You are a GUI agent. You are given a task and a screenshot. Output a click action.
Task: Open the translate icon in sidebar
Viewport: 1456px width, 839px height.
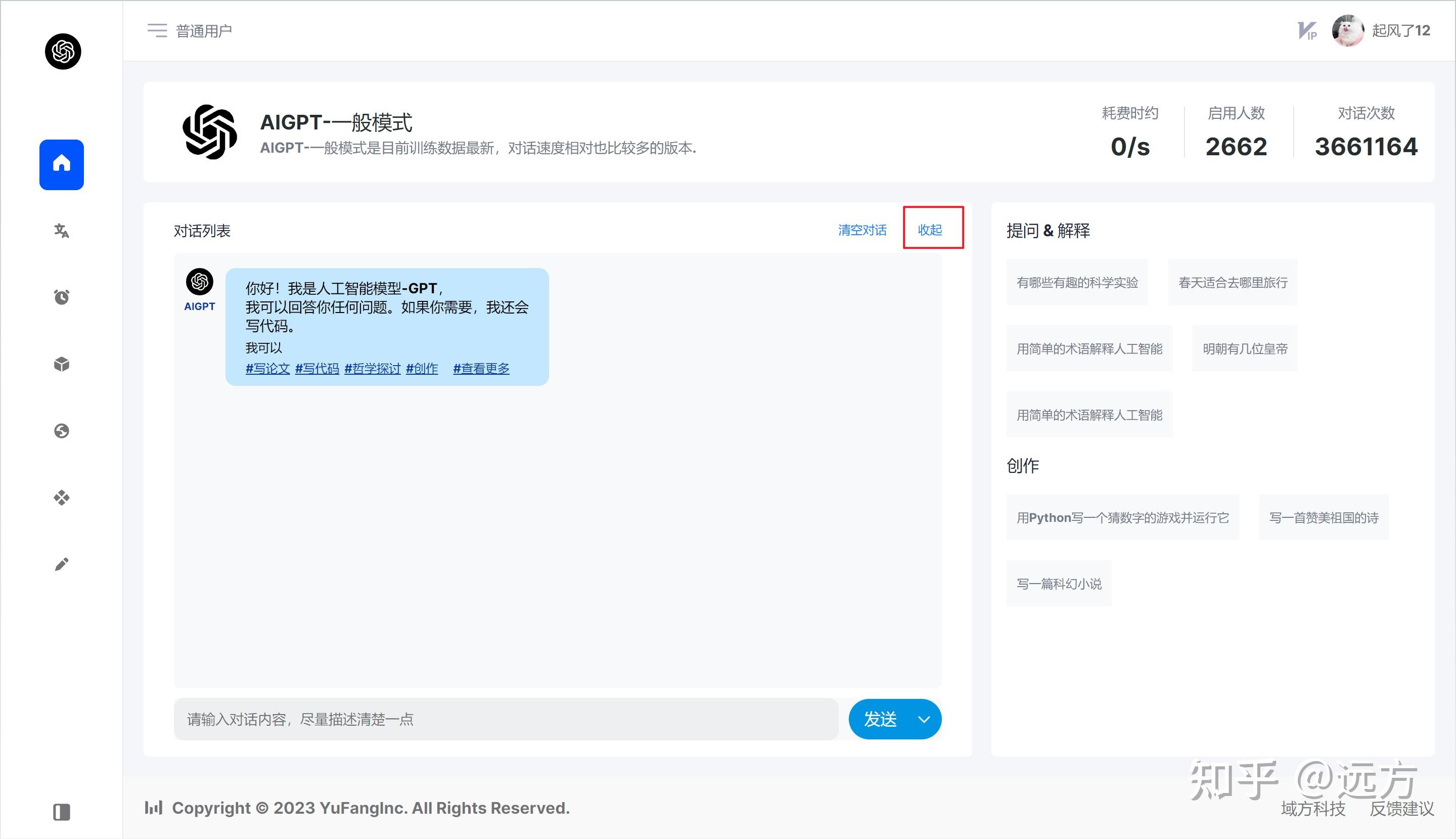pyautogui.click(x=62, y=231)
